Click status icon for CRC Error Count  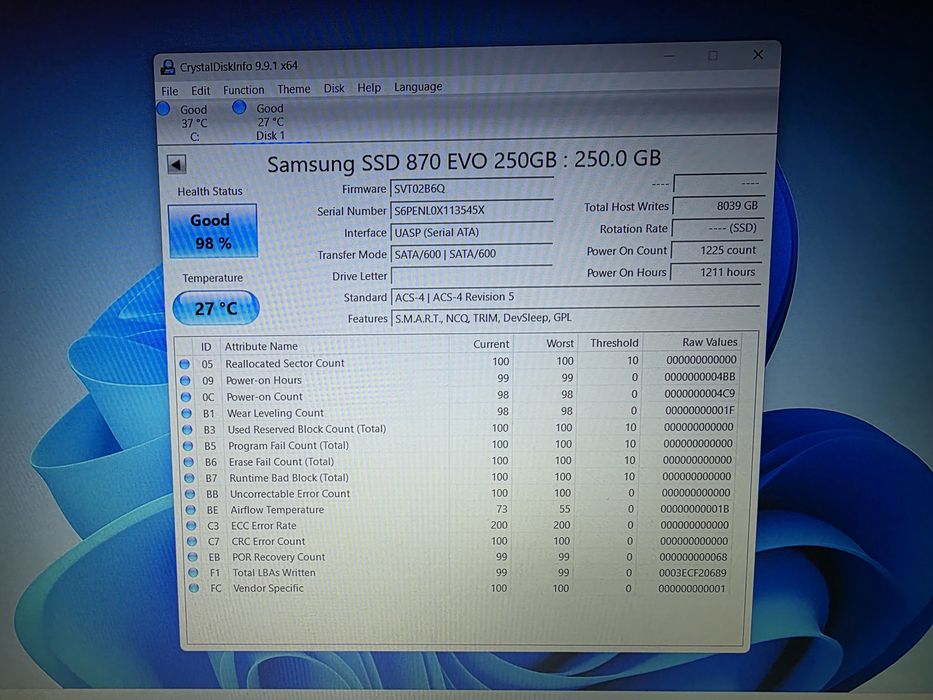tap(192, 541)
